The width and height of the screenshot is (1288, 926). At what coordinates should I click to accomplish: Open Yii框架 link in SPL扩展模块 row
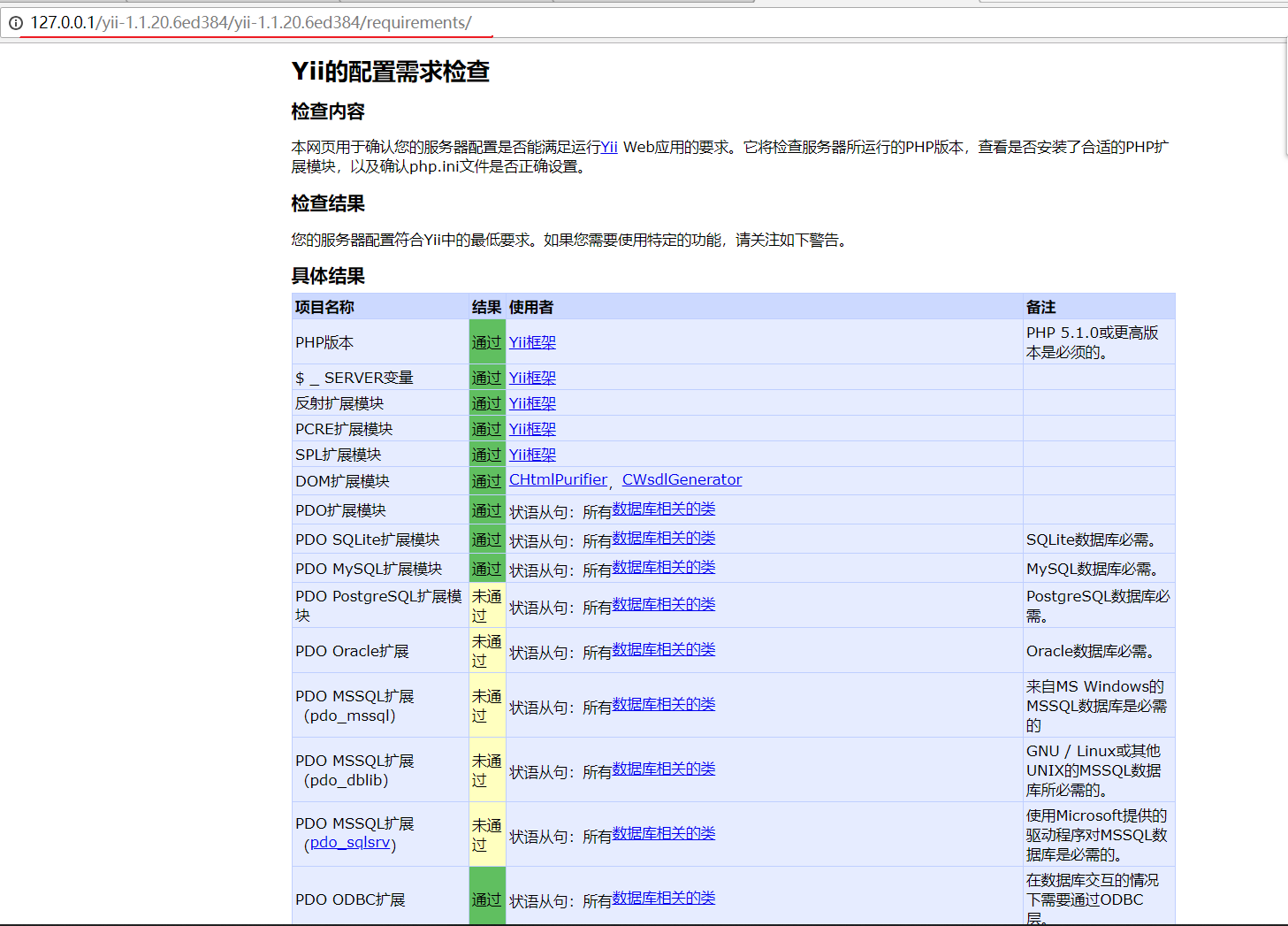pos(532,455)
